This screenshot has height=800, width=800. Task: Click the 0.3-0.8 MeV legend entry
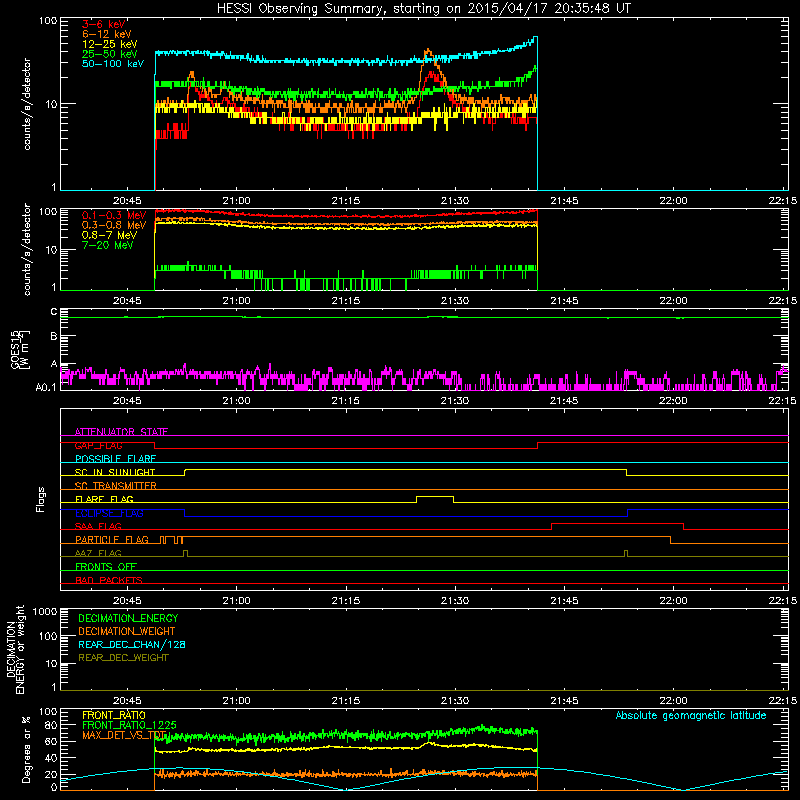[114, 225]
